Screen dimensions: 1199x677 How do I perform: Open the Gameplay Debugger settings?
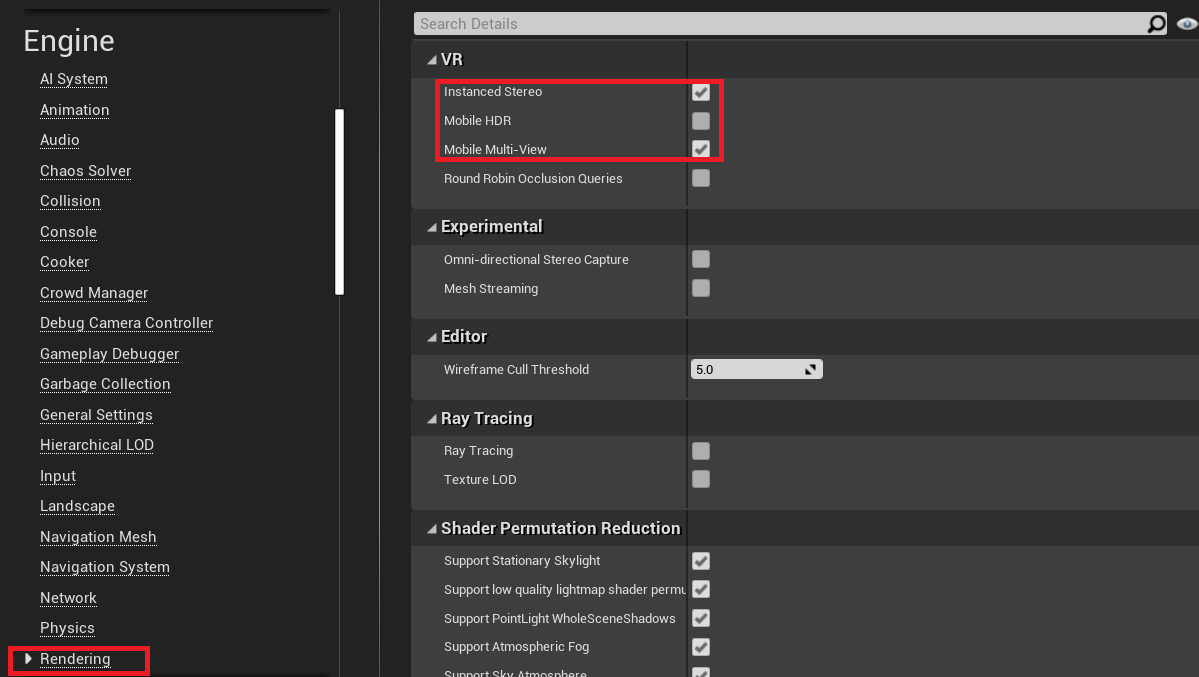pyautogui.click(x=109, y=353)
